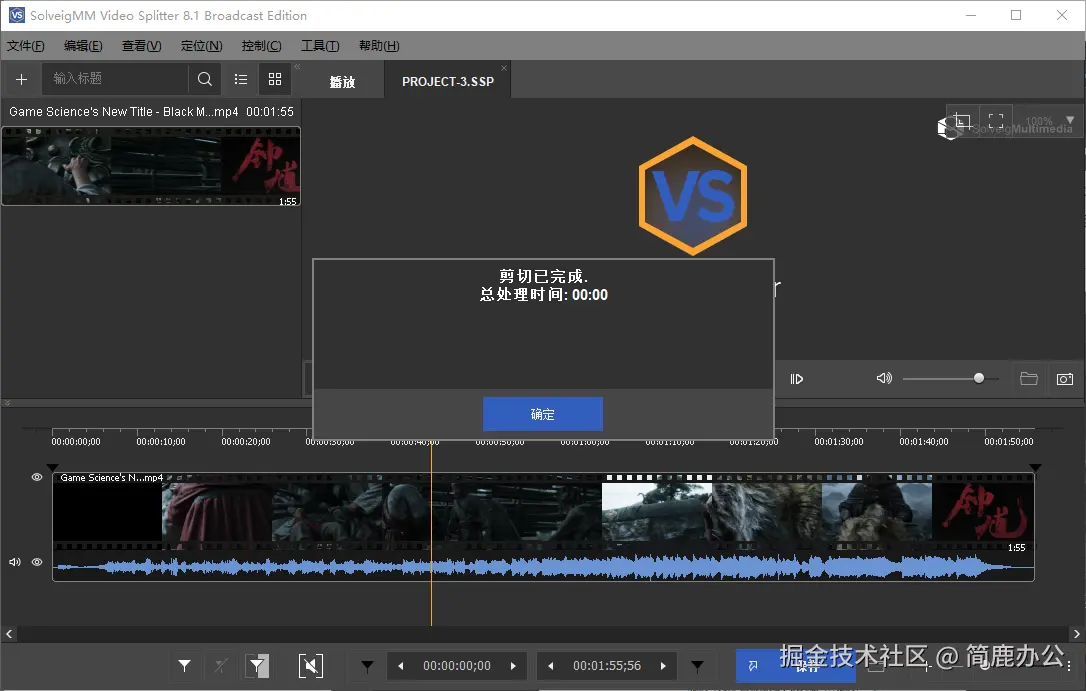Click 确定 to dismiss the dialog

542,414
